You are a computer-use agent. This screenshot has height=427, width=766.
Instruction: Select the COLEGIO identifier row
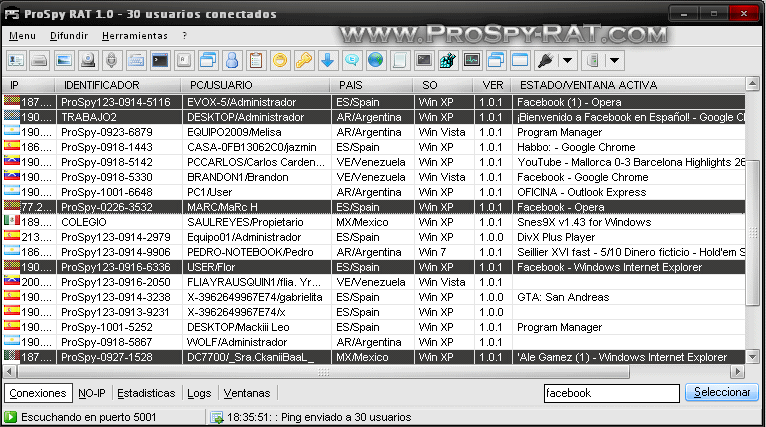(374, 222)
